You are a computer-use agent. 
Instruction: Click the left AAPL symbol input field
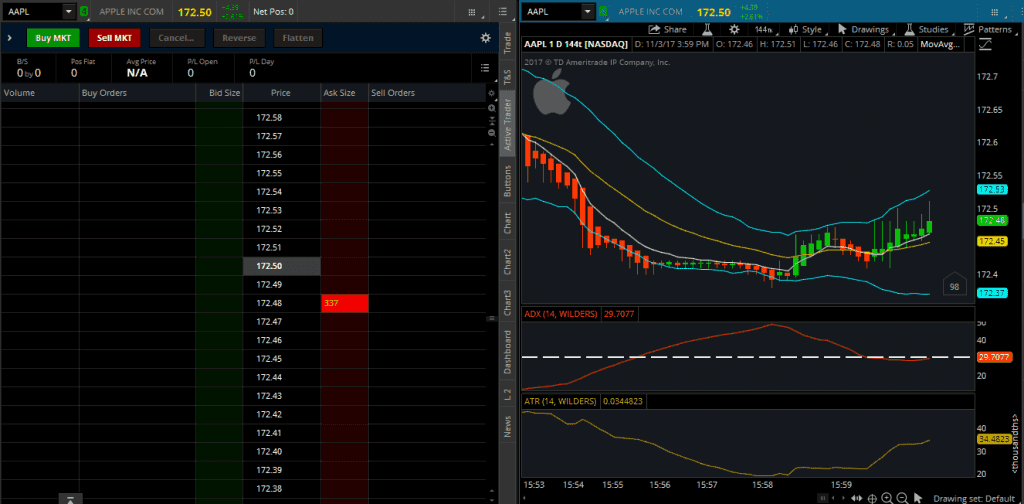coord(33,11)
